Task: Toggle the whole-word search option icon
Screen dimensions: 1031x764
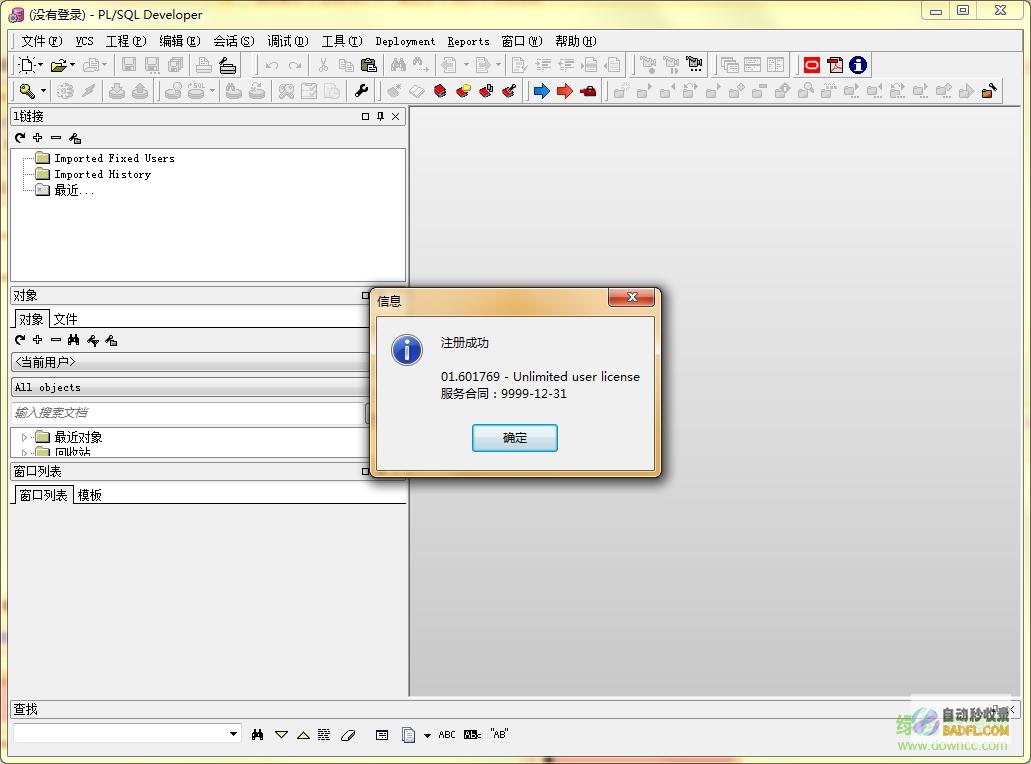Action: pos(472,734)
